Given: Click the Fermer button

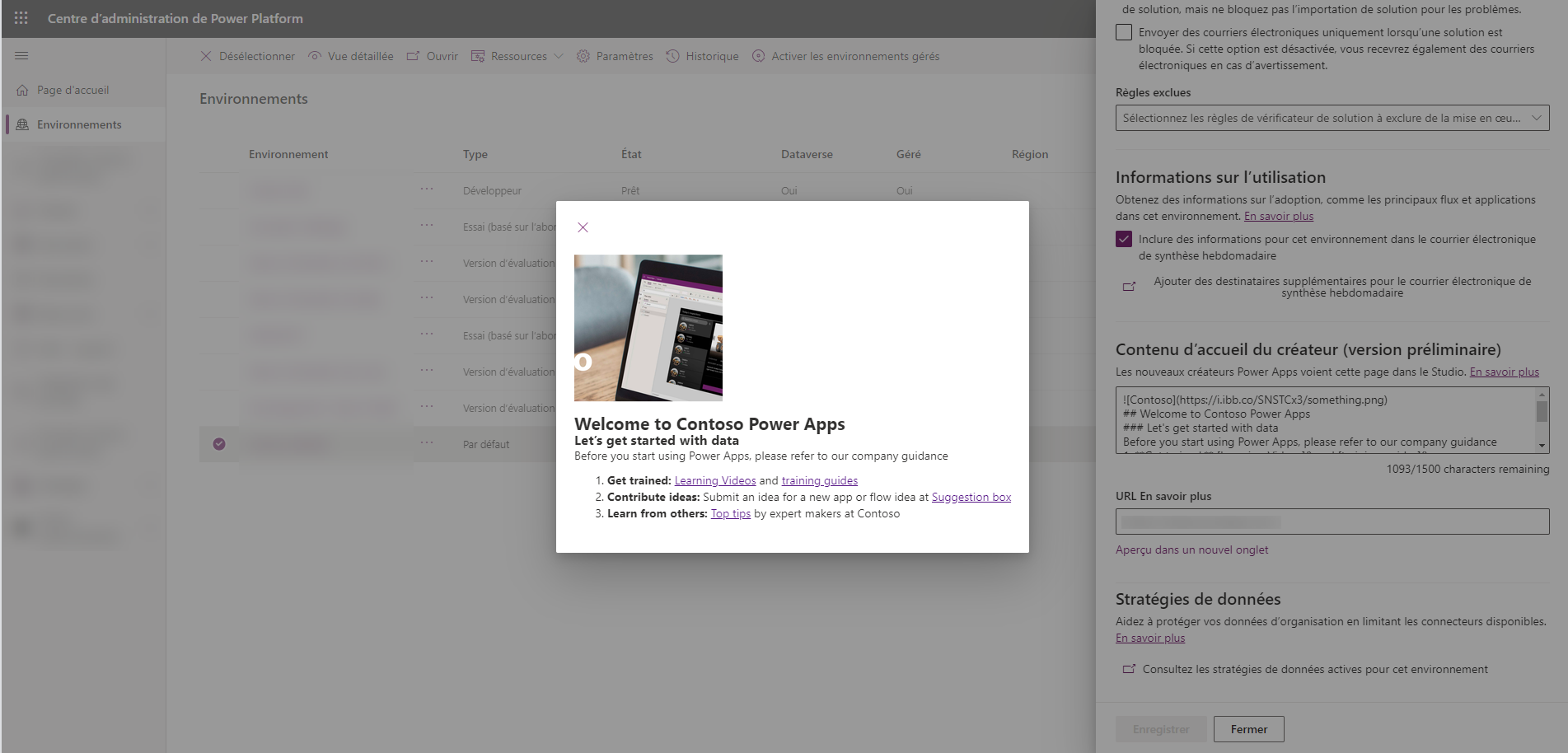Looking at the screenshot, I should (1249, 729).
